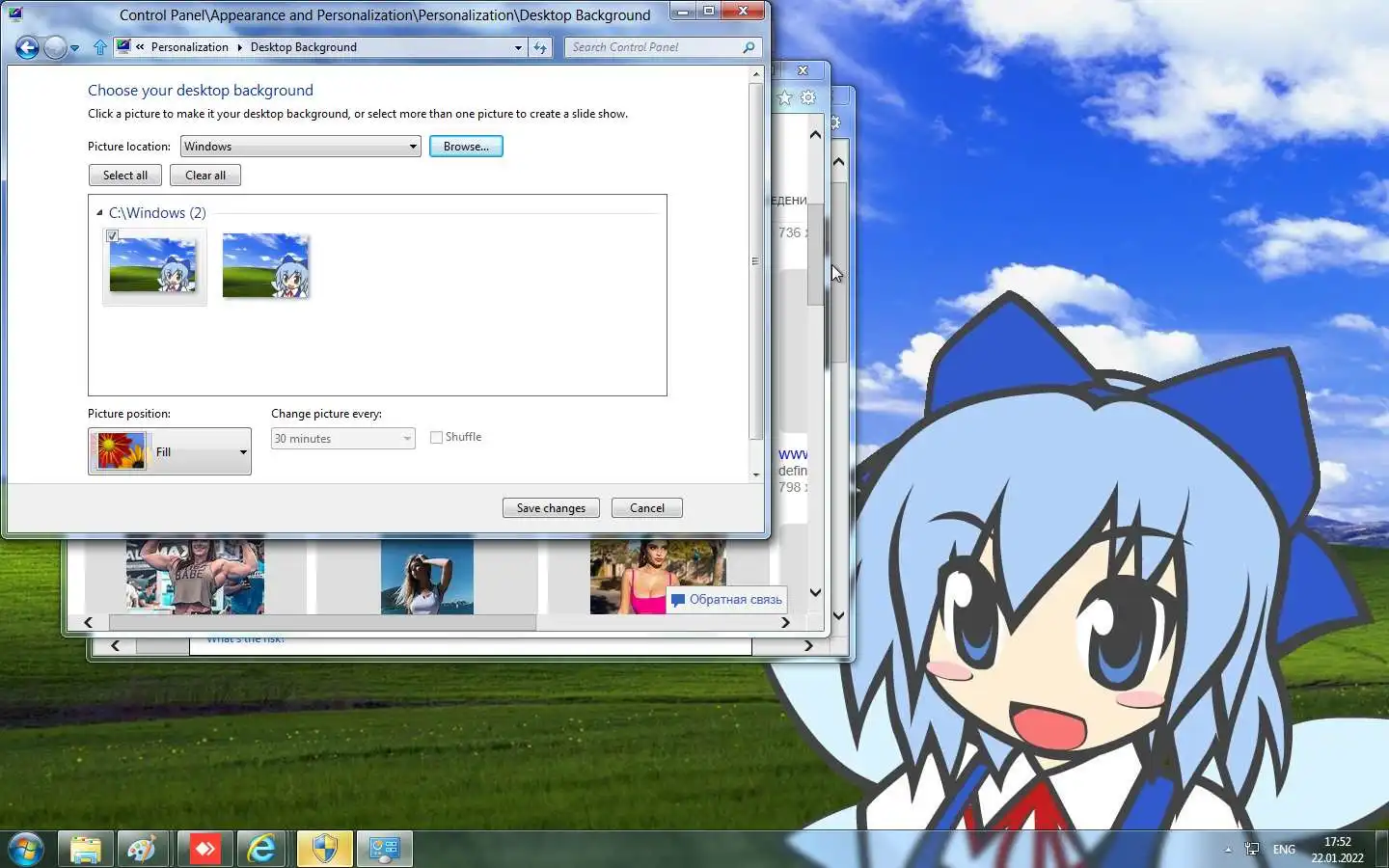This screenshot has height=868, width=1389.
Task: Open the red arrow app on taskbar
Action: (x=204, y=850)
